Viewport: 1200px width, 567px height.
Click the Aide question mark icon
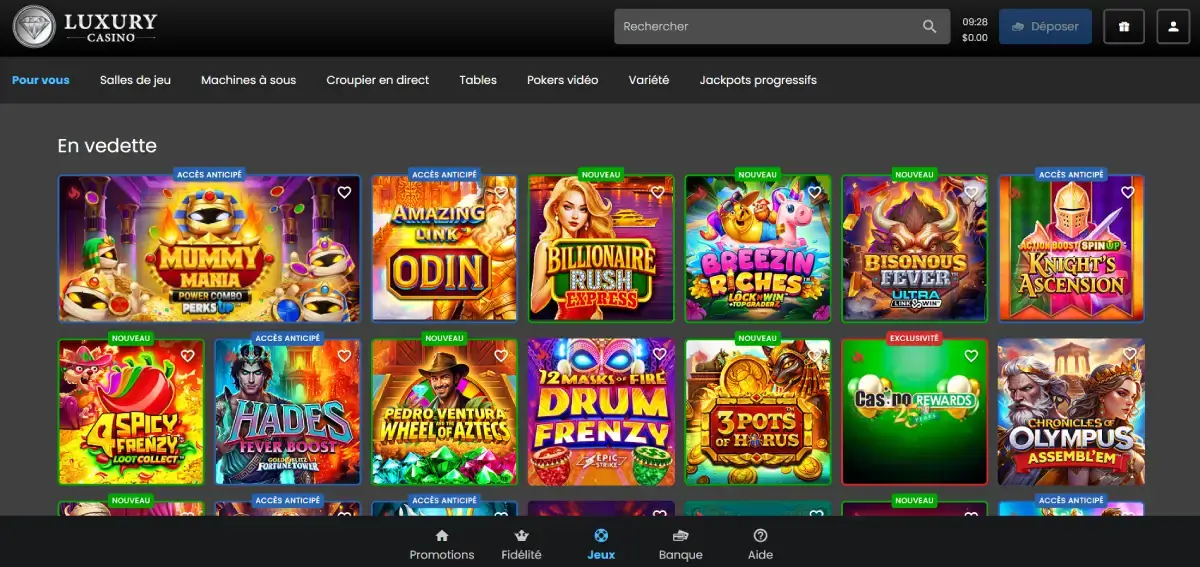(760, 536)
